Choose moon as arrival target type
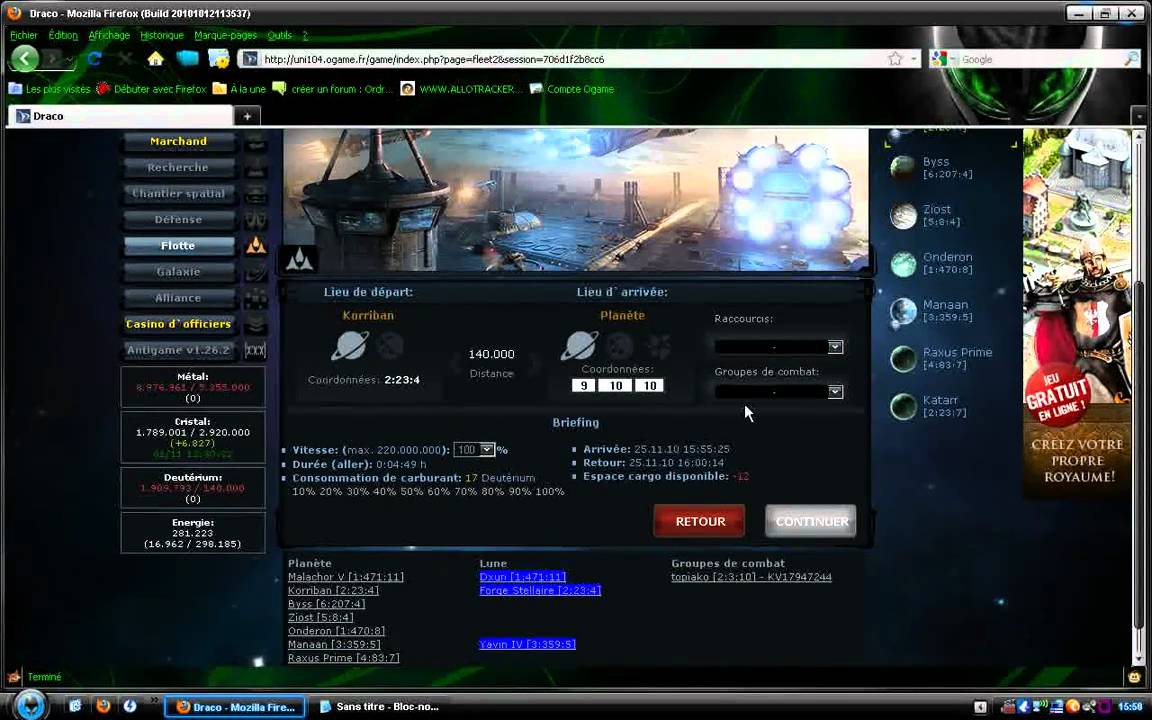 click(620, 345)
